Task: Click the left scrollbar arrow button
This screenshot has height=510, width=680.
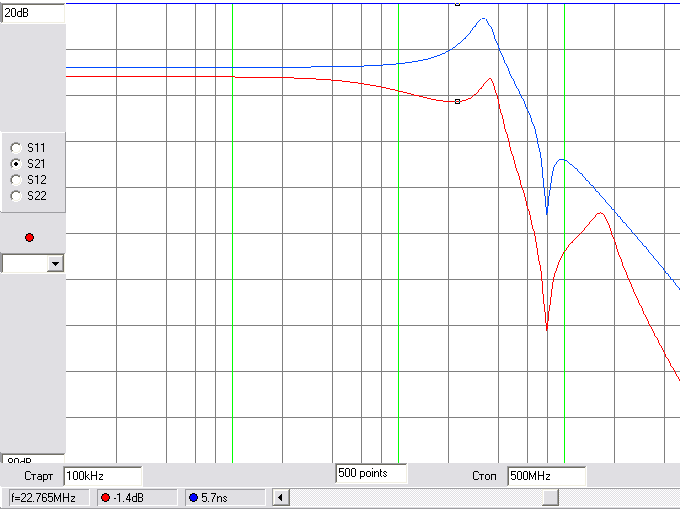Action: (x=281, y=497)
